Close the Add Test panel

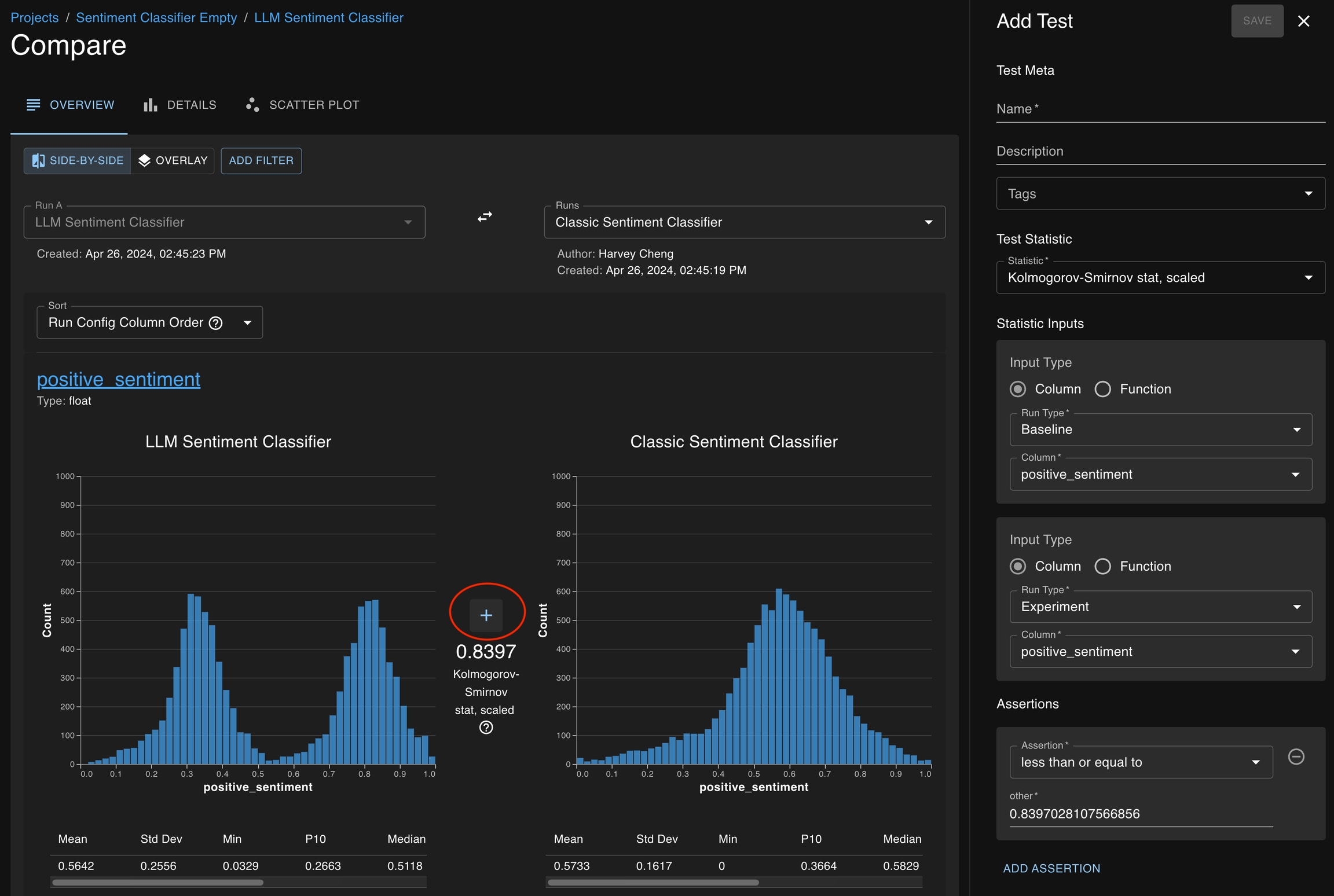coord(1303,21)
